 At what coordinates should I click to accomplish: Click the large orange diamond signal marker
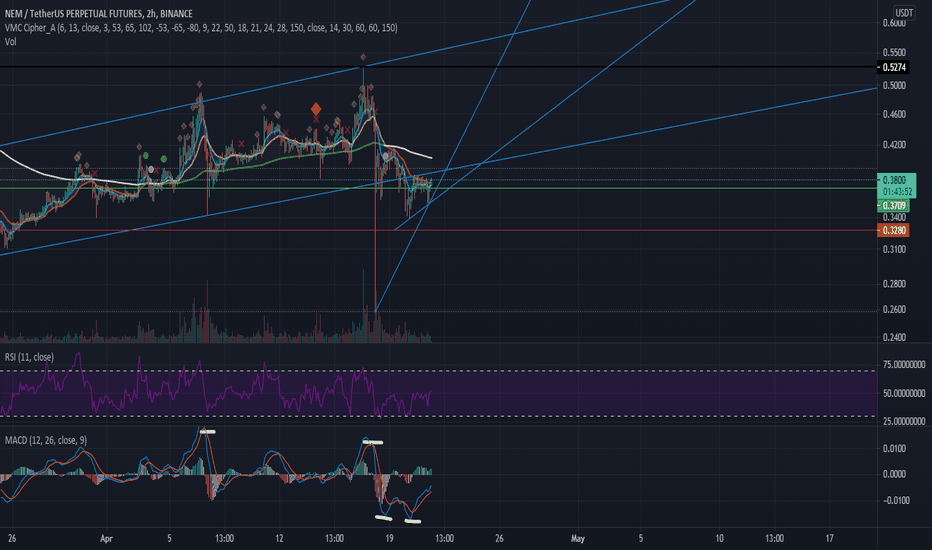tap(316, 109)
